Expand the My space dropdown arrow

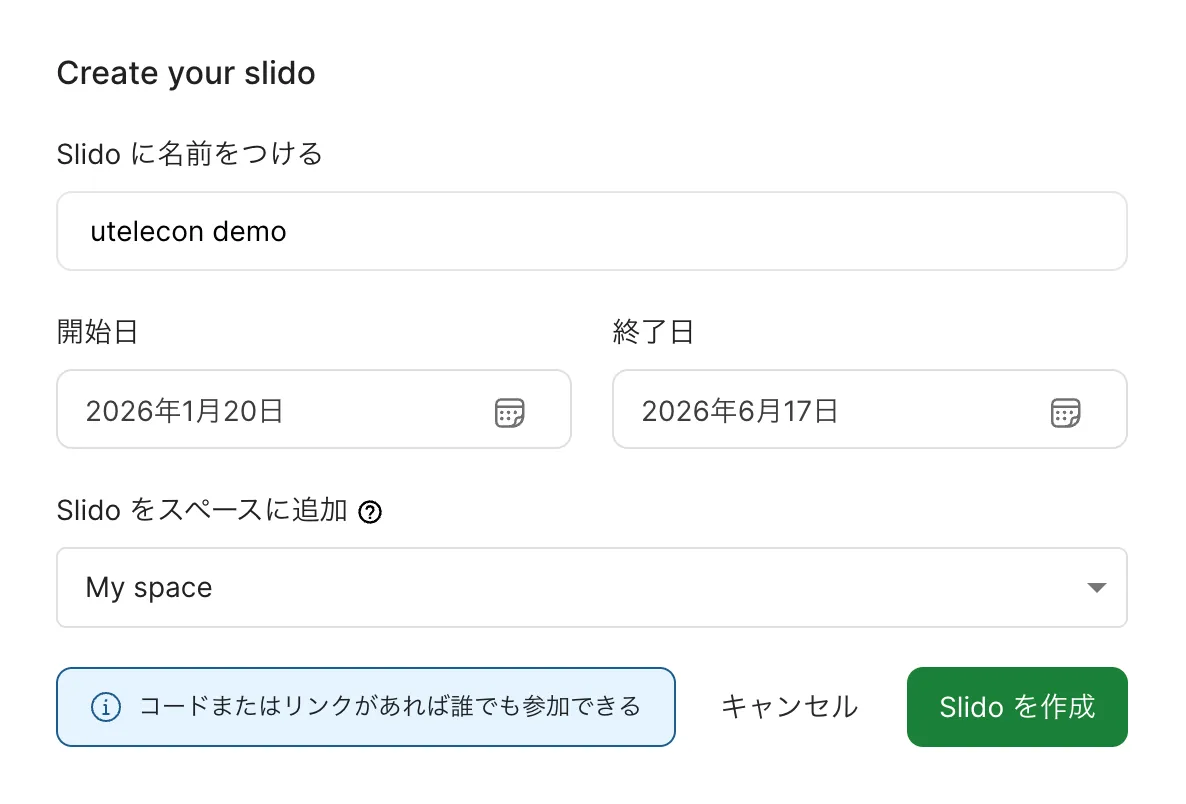tap(1096, 588)
